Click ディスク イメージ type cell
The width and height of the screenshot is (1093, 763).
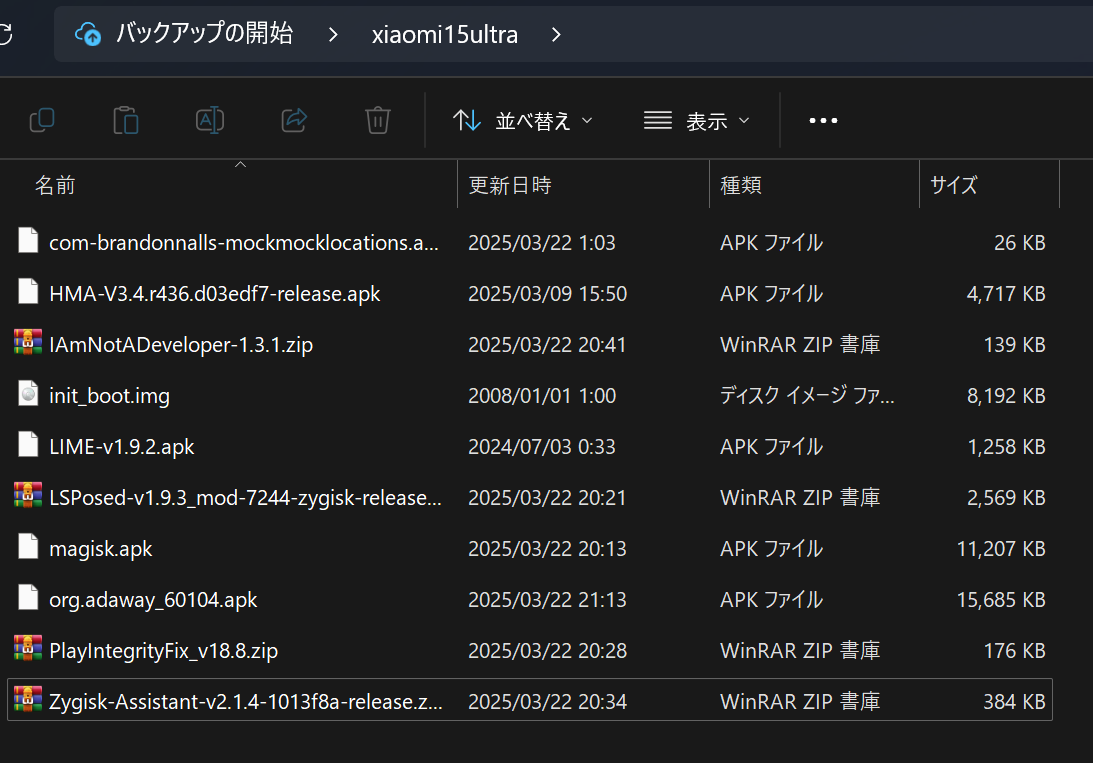point(807,396)
